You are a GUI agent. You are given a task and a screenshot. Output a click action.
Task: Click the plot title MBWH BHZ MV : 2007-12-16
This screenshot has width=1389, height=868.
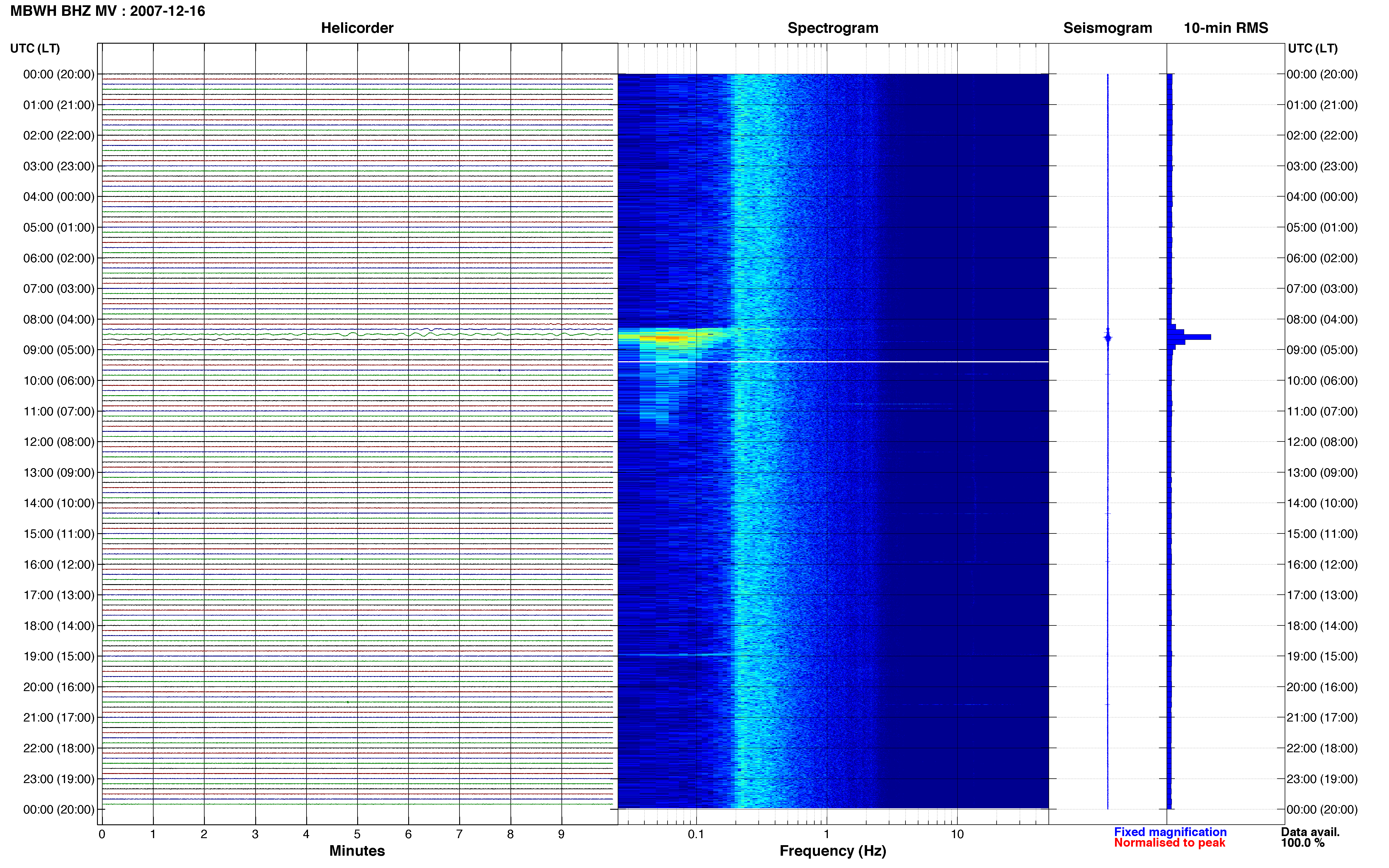(x=107, y=11)
